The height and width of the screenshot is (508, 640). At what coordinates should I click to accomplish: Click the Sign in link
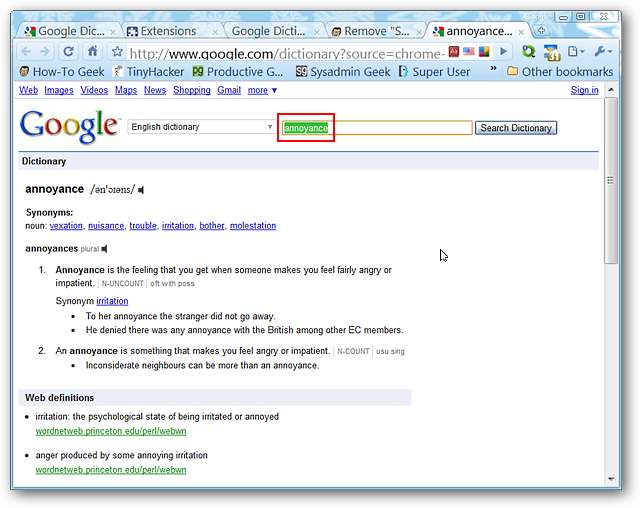coord(584,90)
